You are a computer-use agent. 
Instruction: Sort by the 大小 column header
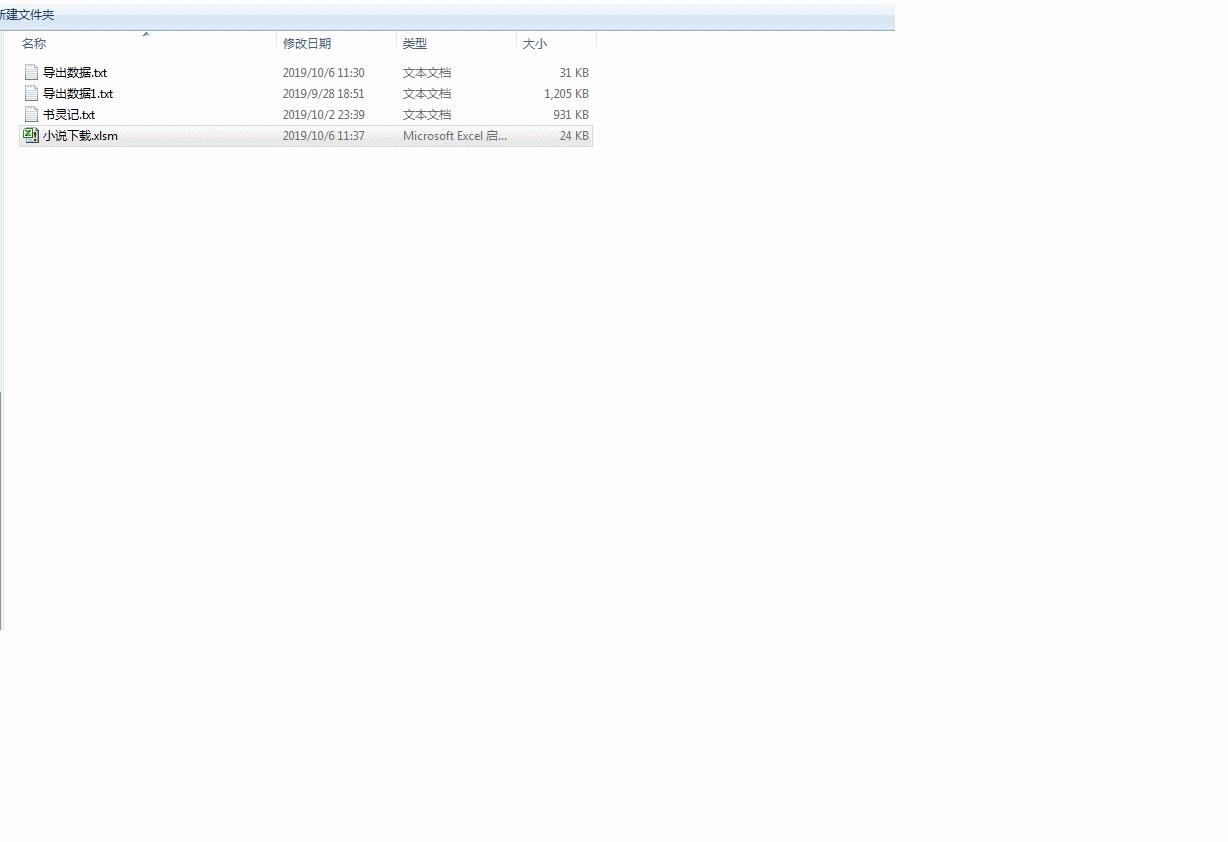535,44
